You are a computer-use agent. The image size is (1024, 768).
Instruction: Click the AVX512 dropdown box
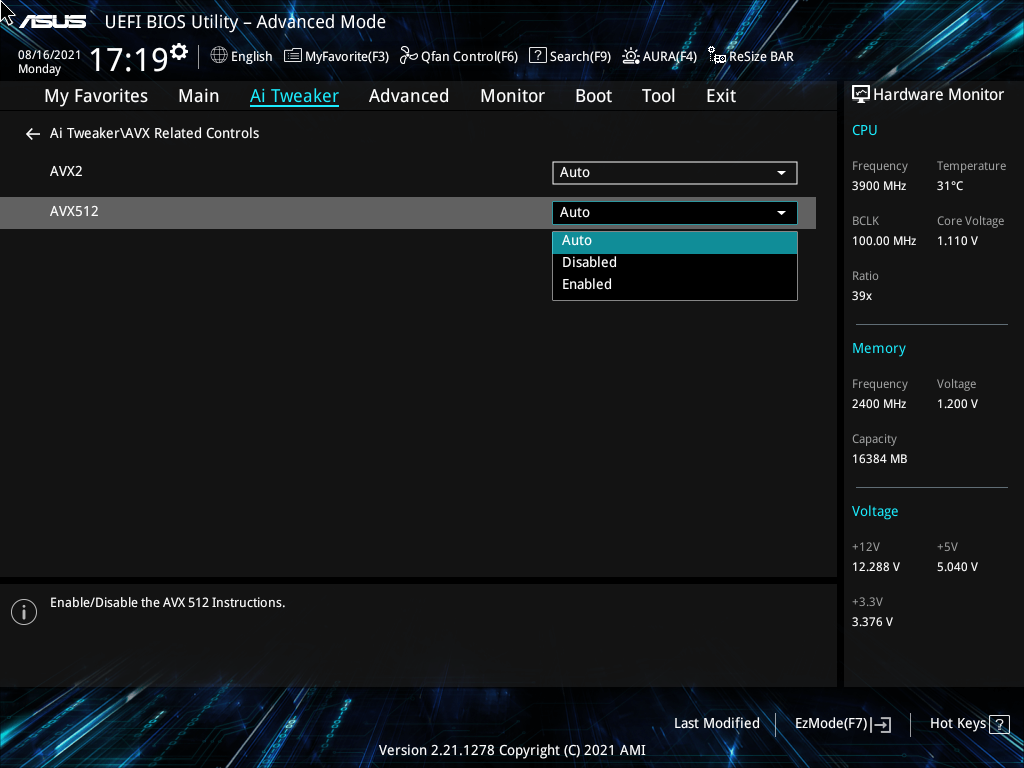[675, 212]
